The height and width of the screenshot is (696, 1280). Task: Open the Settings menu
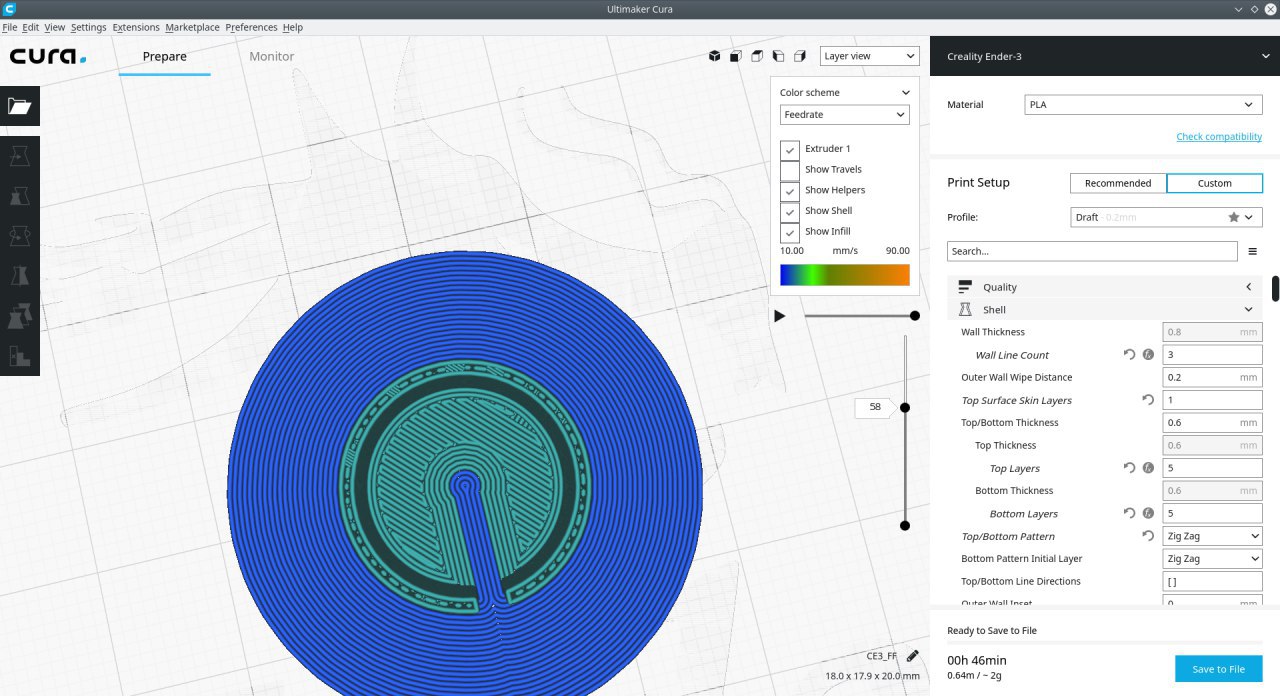[x=89, y=27]
